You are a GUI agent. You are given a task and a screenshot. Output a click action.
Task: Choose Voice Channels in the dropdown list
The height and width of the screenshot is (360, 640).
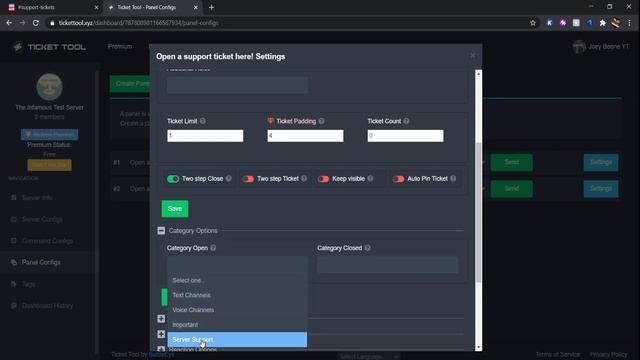point(237,310)
